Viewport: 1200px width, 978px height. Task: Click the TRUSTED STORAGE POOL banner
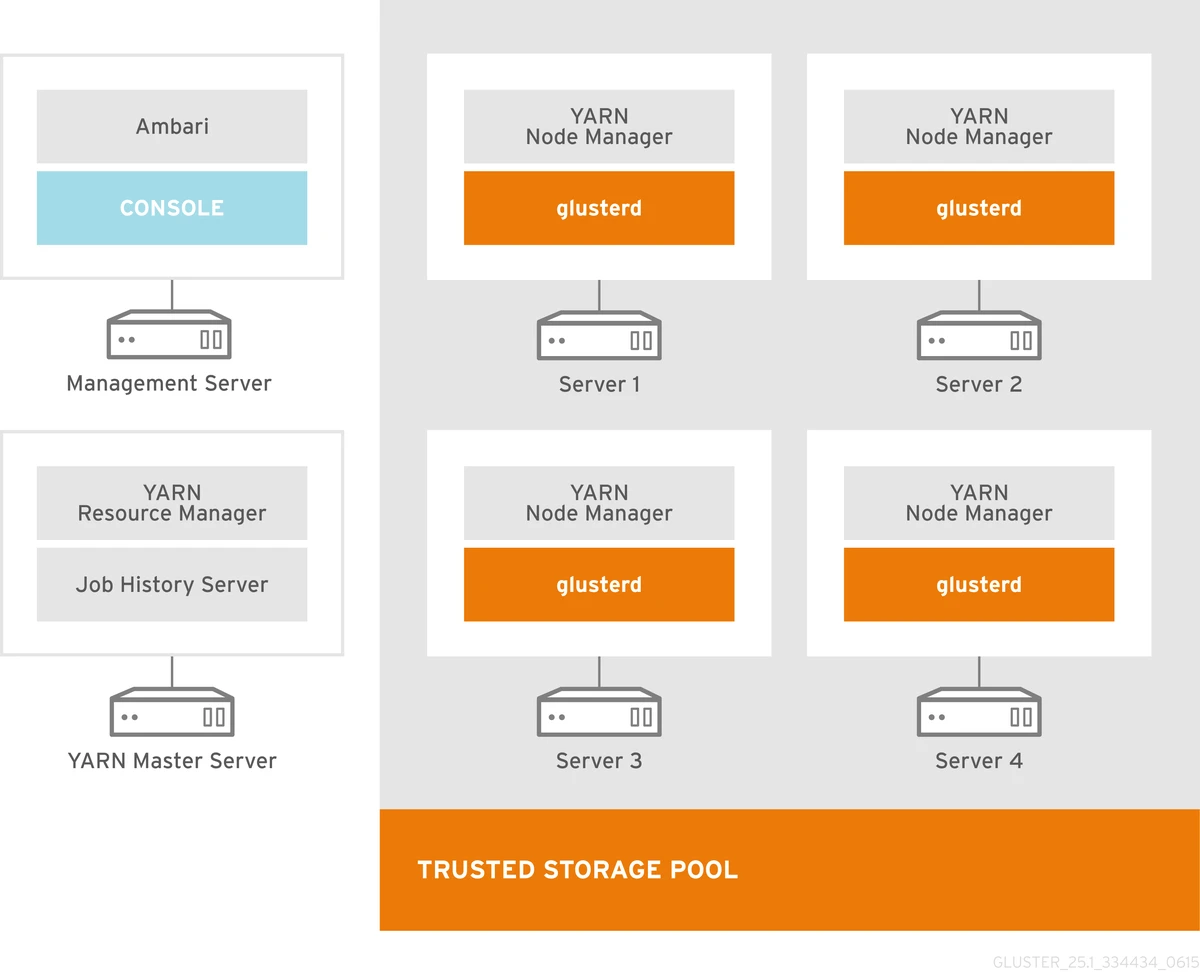click(789, 869)
